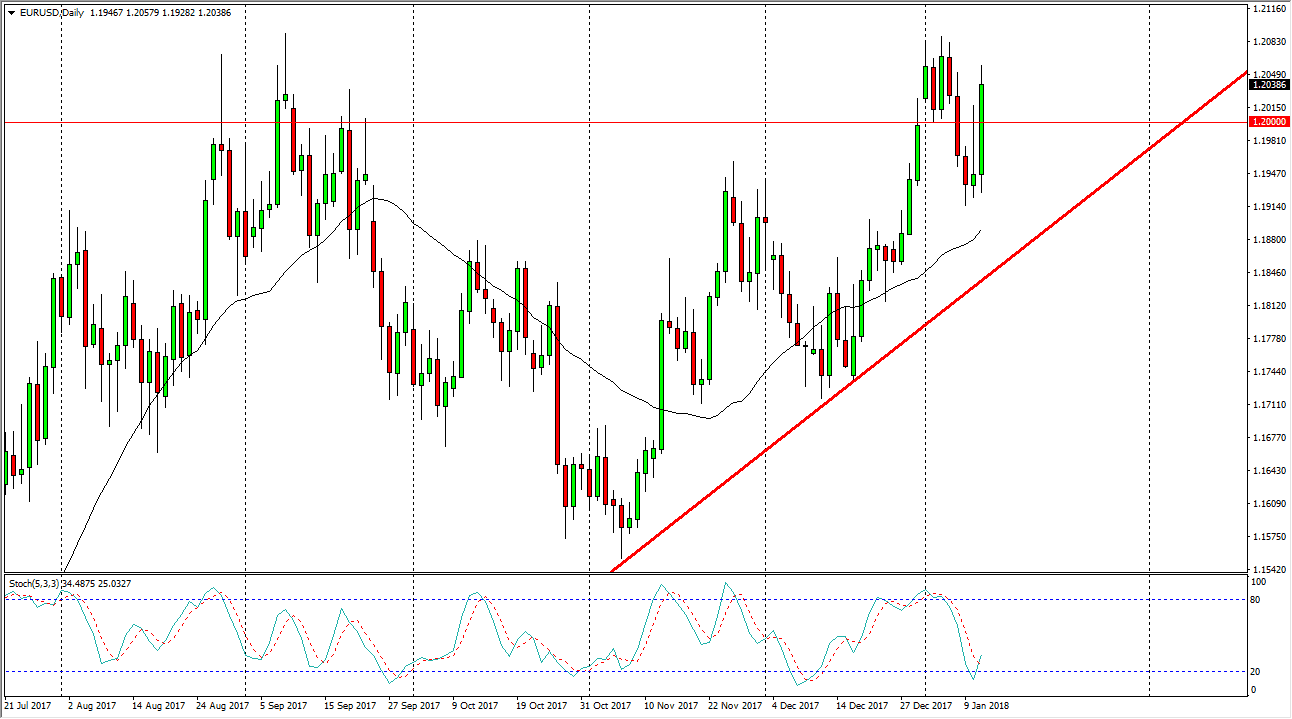This screenshot has width=1292, height=719.
Task: Click the 14 Dec 2017 date label
Action: [862, 706]
